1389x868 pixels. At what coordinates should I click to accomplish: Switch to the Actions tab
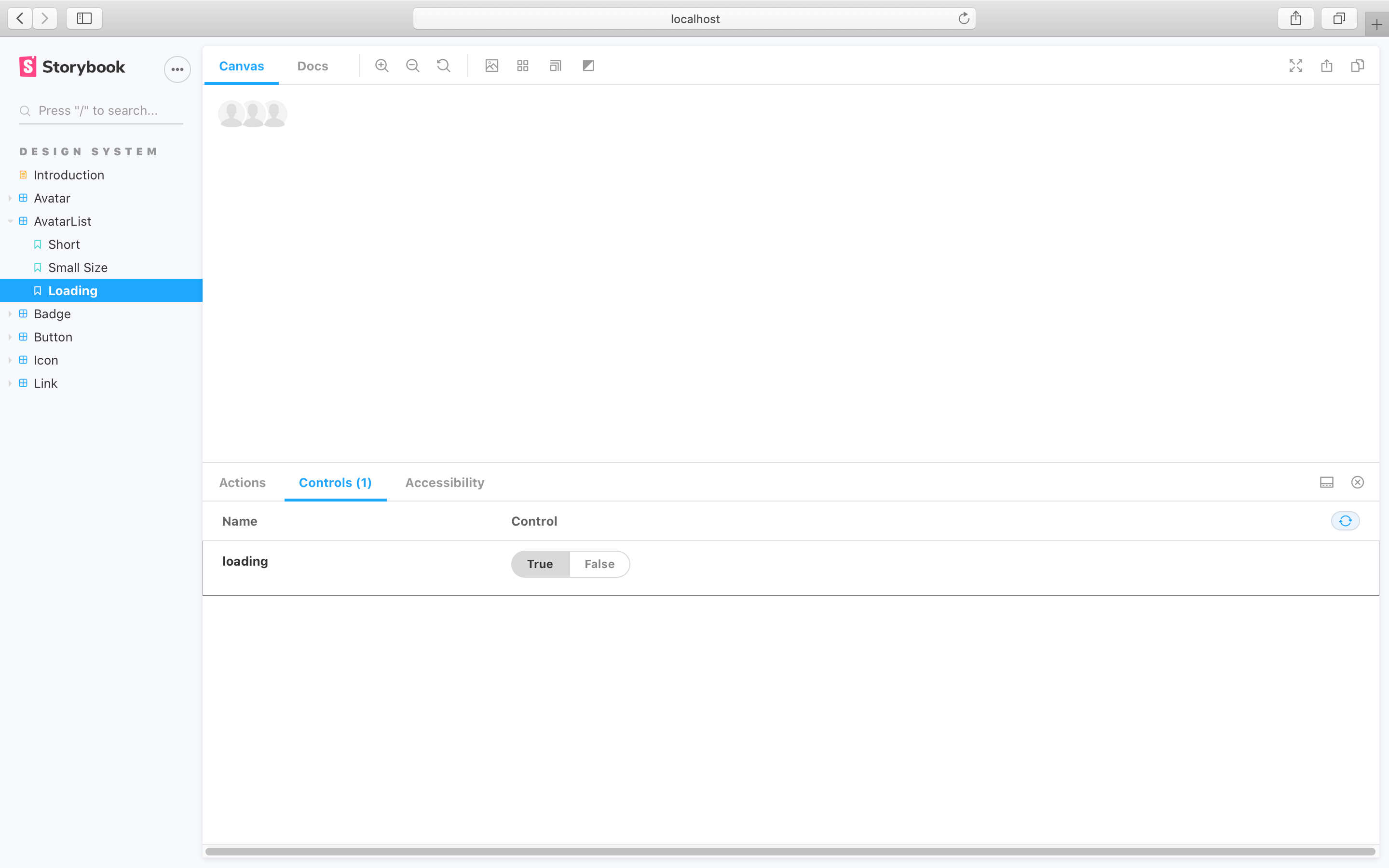[243, 482]
